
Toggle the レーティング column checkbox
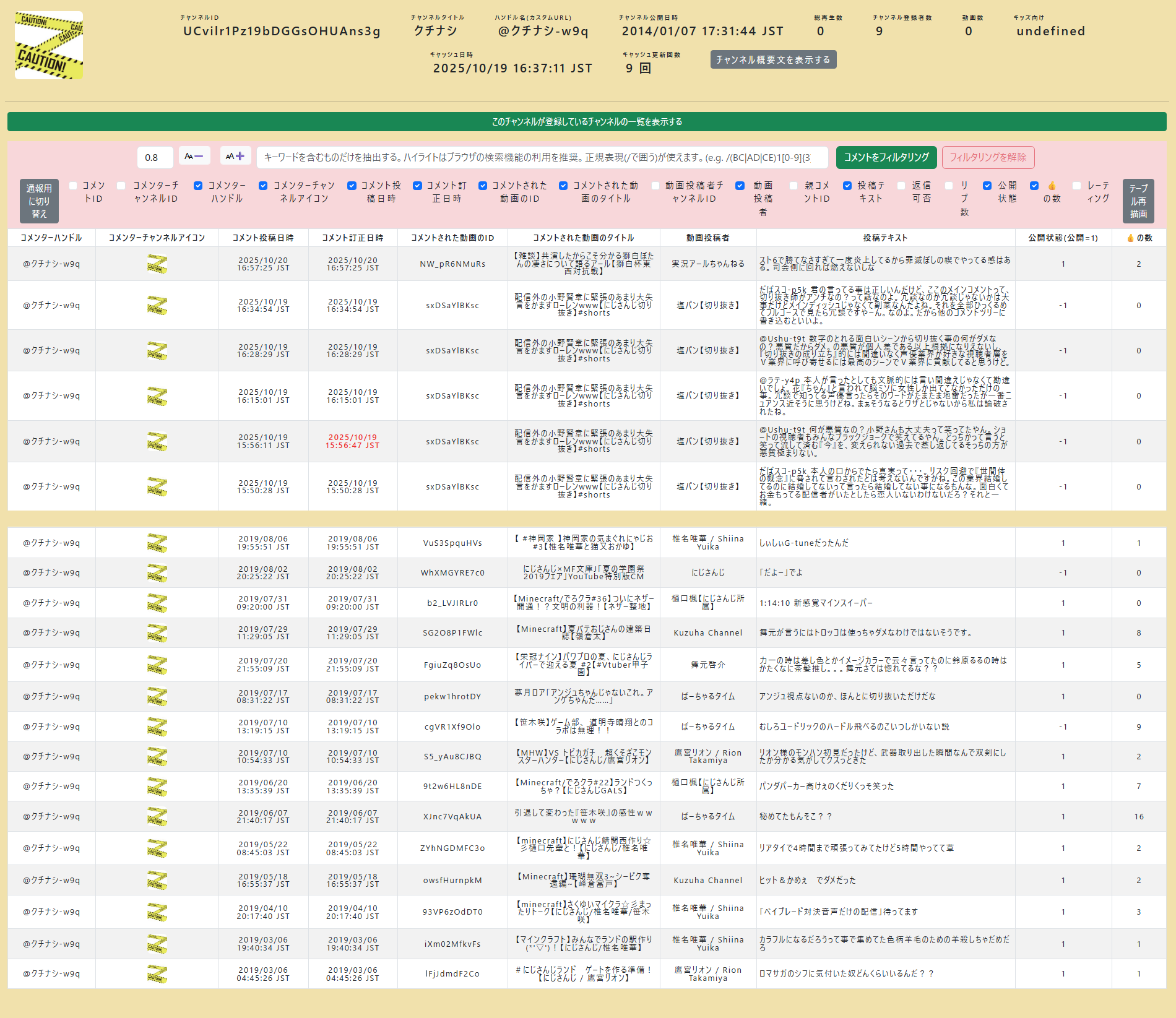point(1076,186)
